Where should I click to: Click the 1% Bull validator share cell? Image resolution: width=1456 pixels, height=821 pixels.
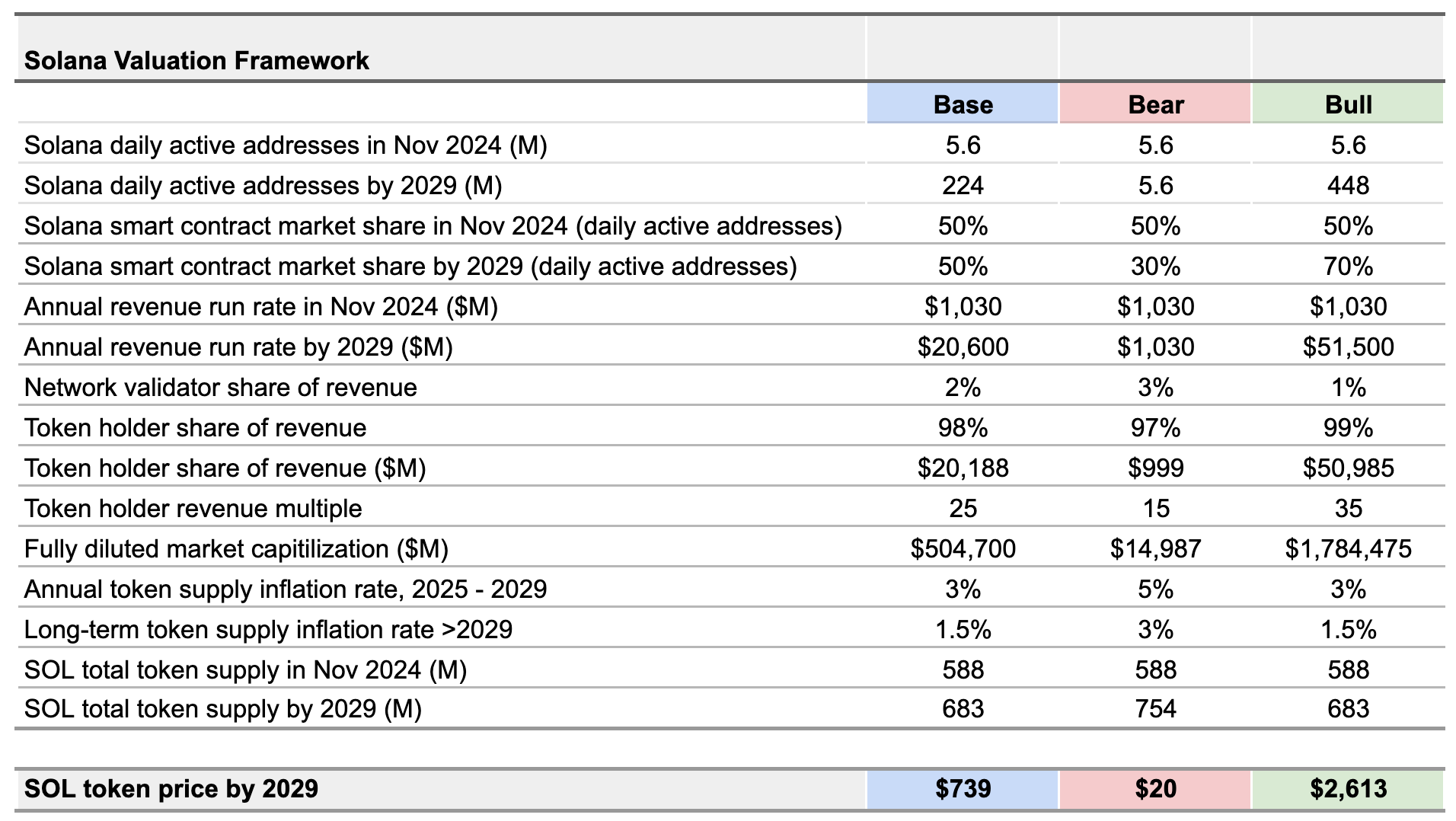click(1348, 387)
